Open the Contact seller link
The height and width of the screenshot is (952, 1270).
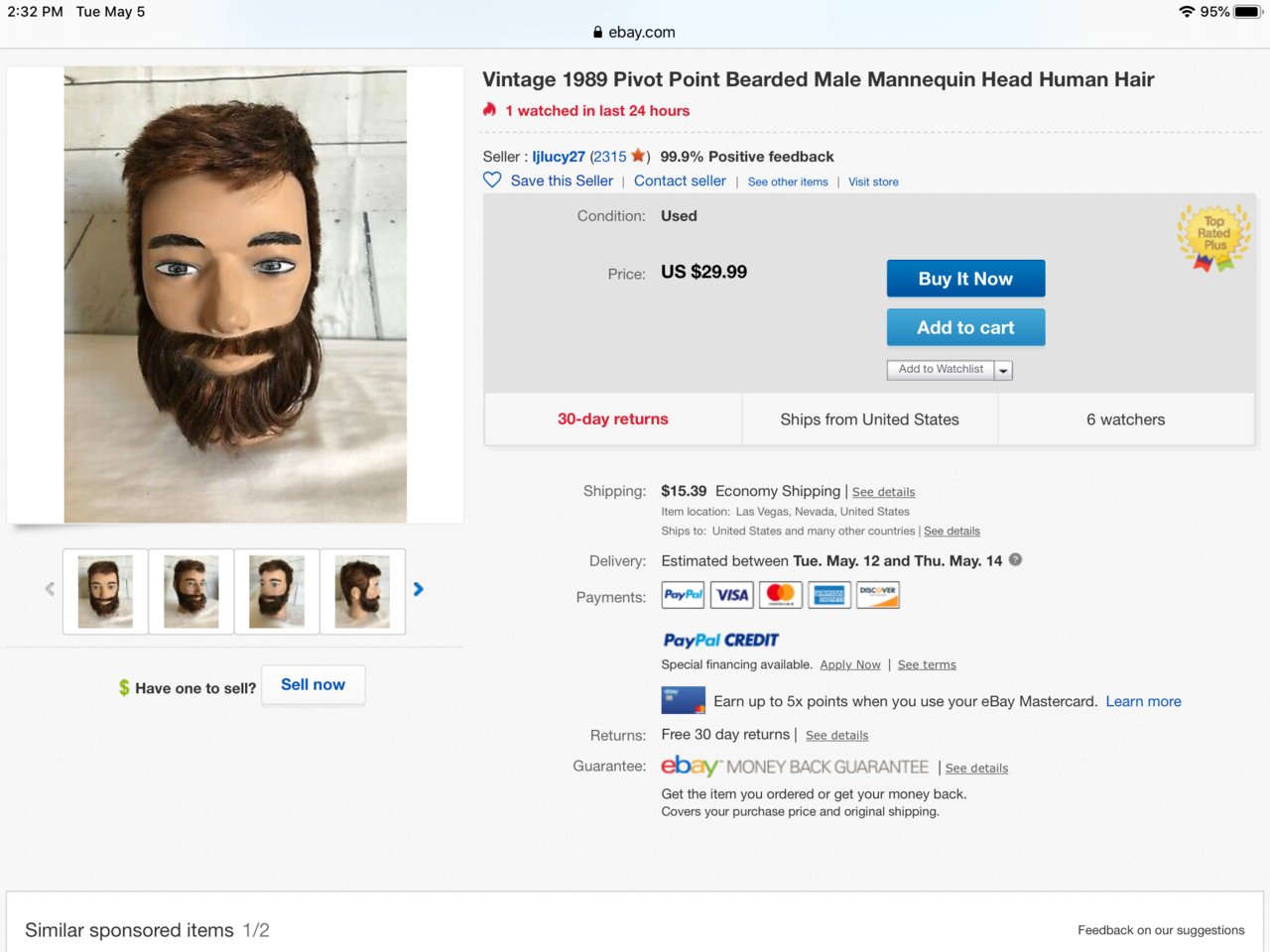(680, 180)
